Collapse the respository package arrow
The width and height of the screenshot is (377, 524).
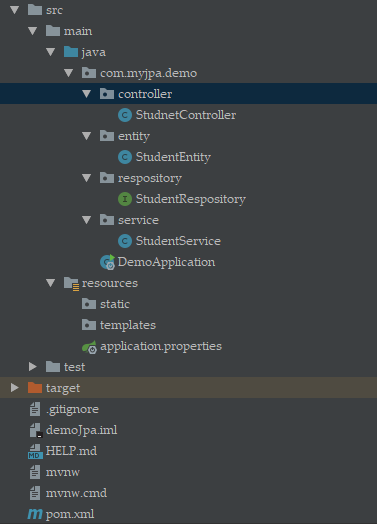(x=87, y=178)
